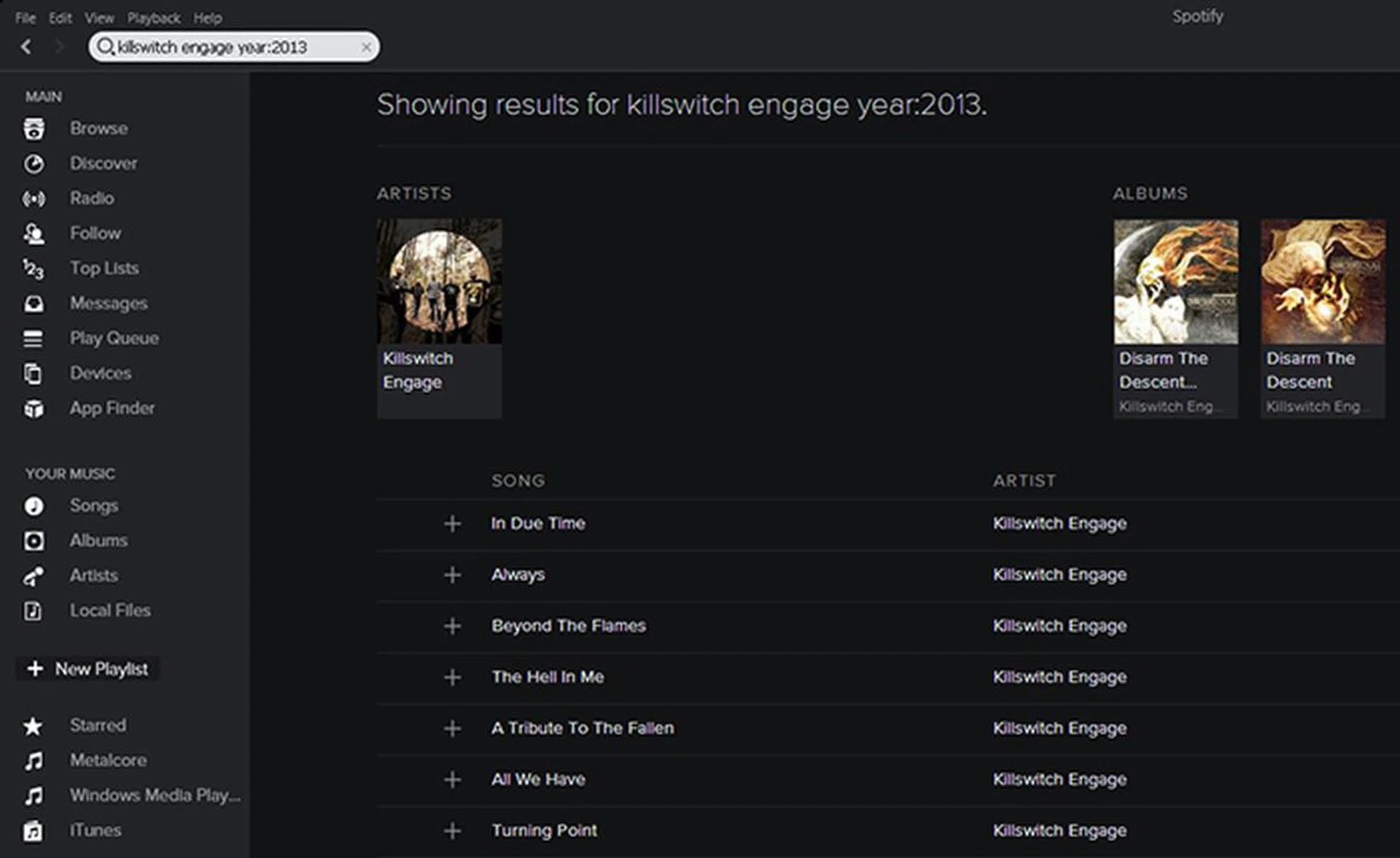1400x858 pixels.
Task: Open the Starred playlist star icon
Action: point(33,726)
